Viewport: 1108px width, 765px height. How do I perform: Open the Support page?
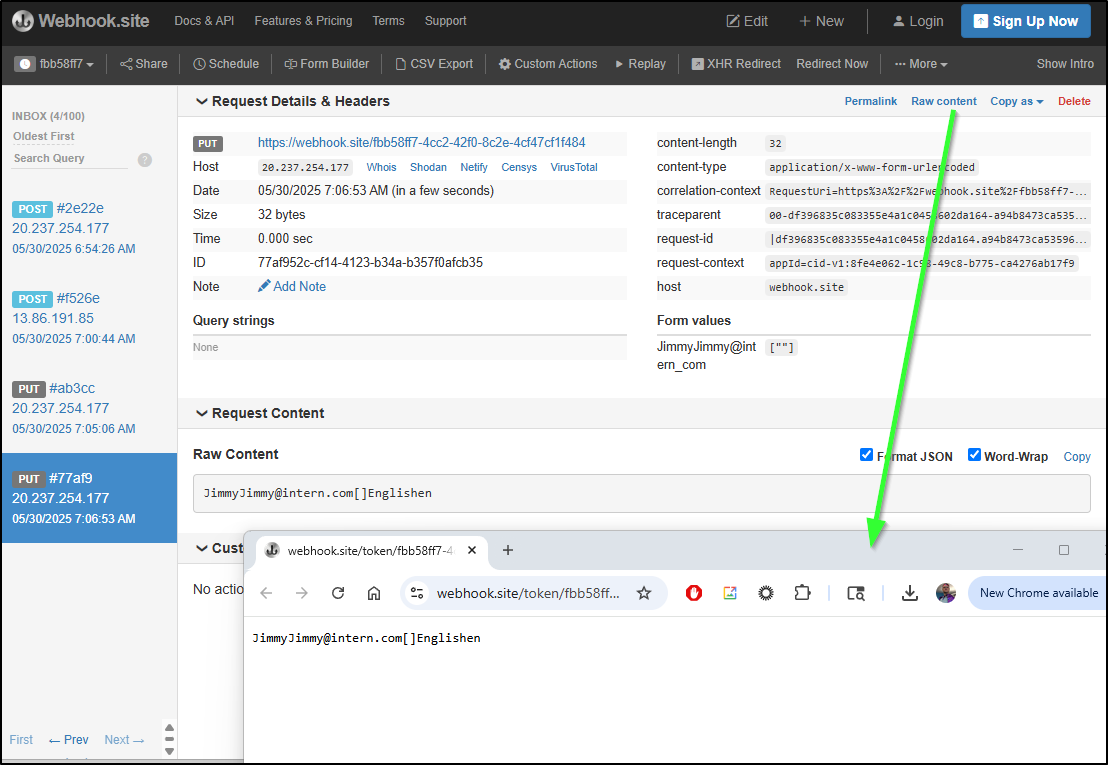pyautogui.click(x=445, y=20)
